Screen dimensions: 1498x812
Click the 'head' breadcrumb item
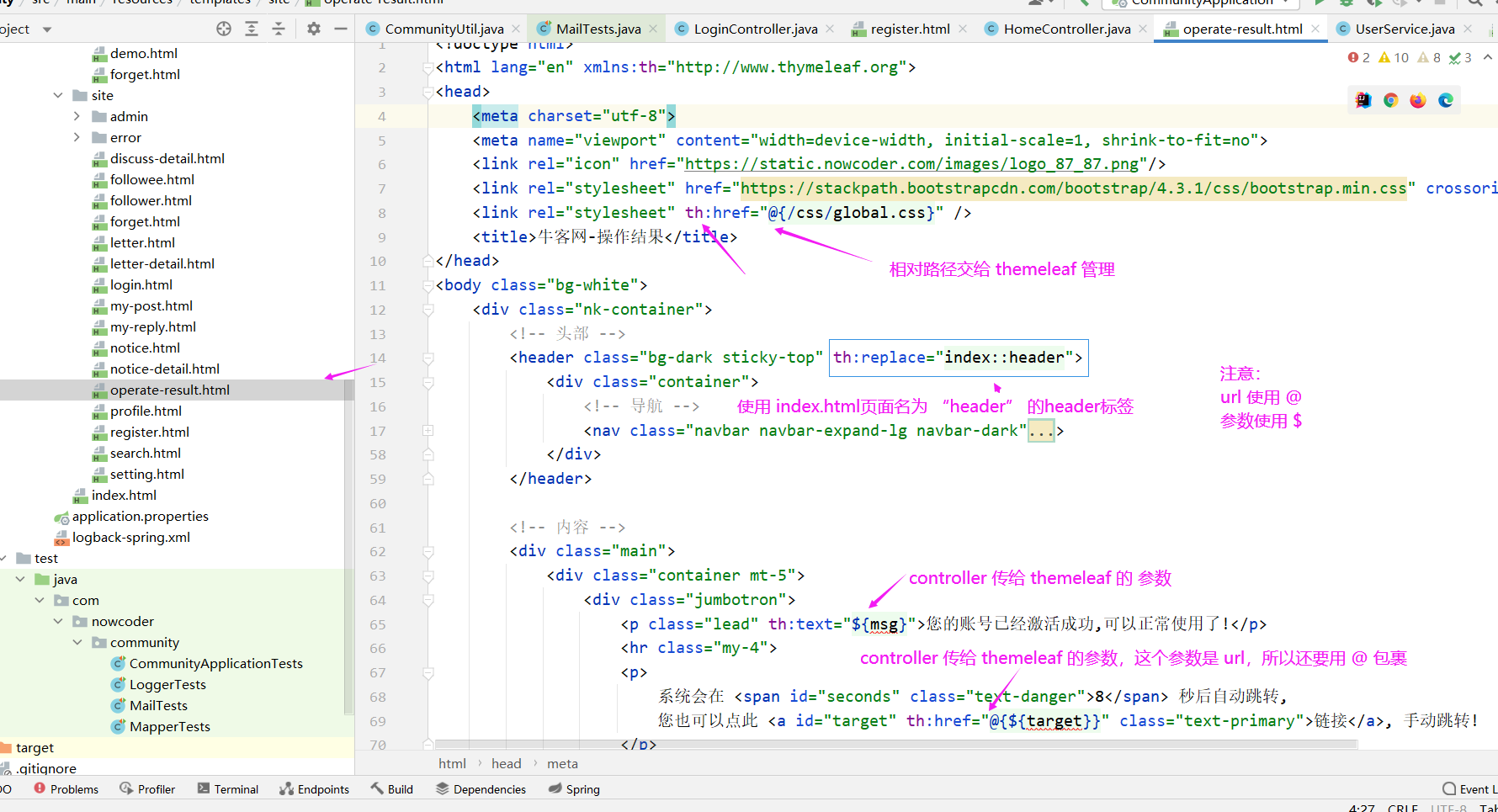click(507, 763)
